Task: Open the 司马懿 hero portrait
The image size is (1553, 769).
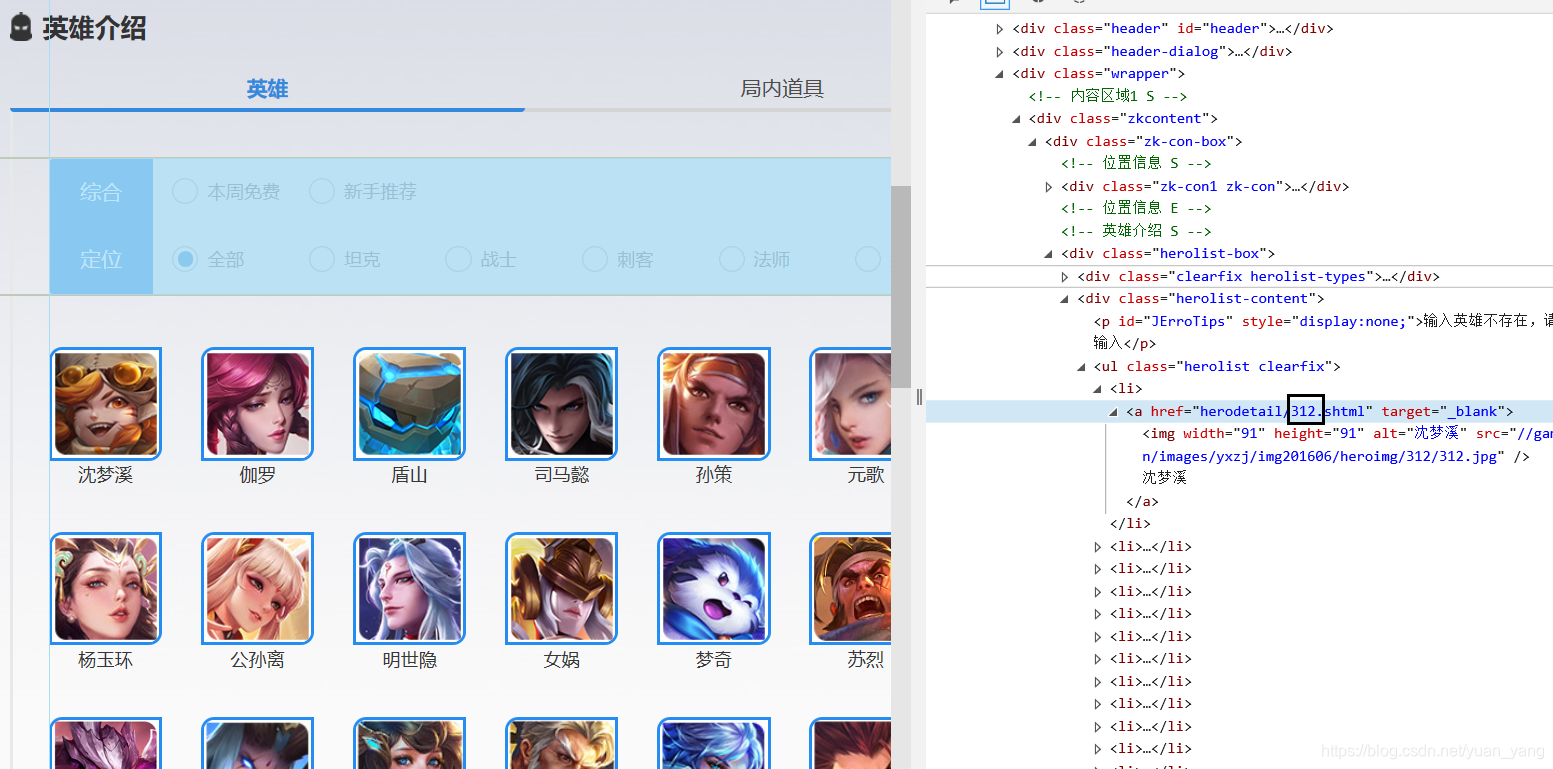Action: pos(562,404)
